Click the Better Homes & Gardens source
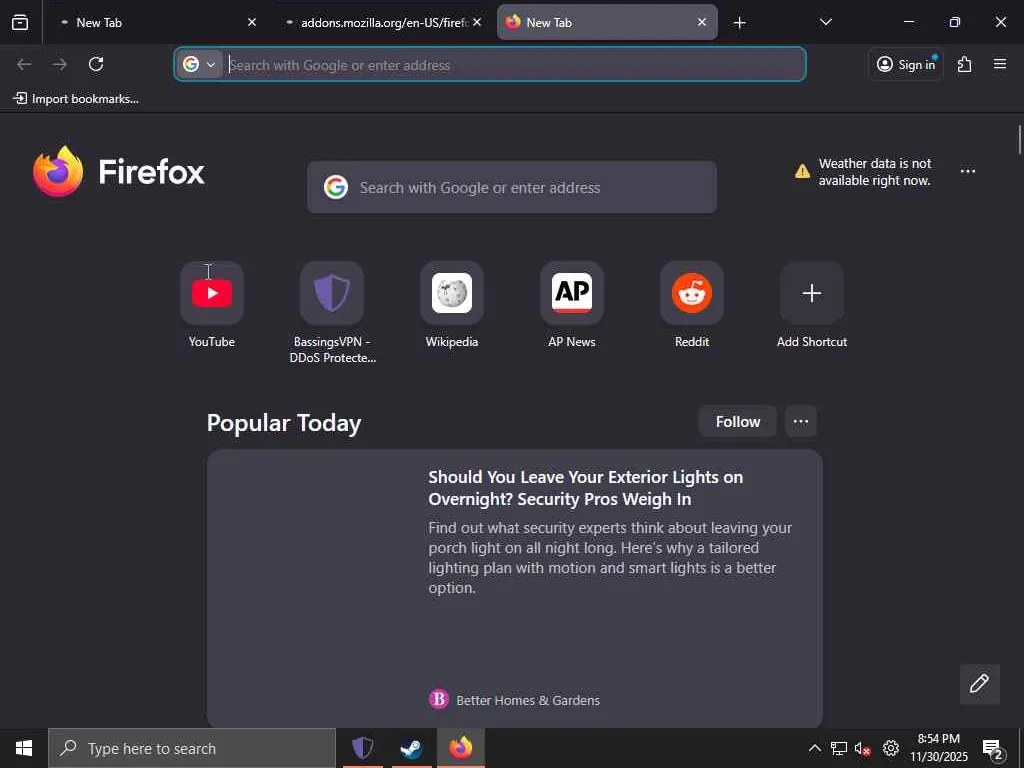Viewport: 1024px width, 768px height. [514, 700]
